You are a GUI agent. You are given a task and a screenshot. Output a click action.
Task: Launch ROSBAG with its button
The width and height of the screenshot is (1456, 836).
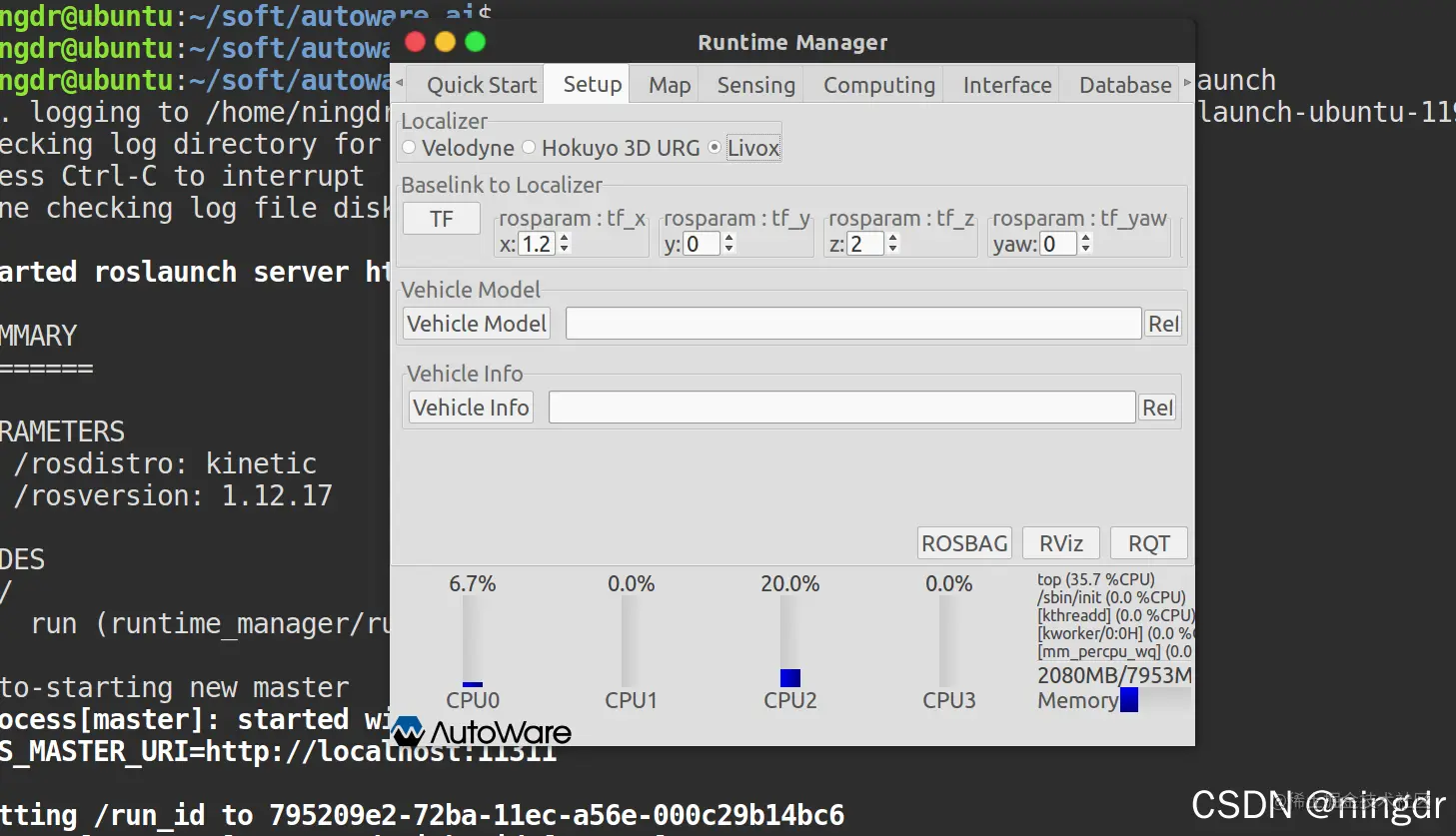[964, 543]
